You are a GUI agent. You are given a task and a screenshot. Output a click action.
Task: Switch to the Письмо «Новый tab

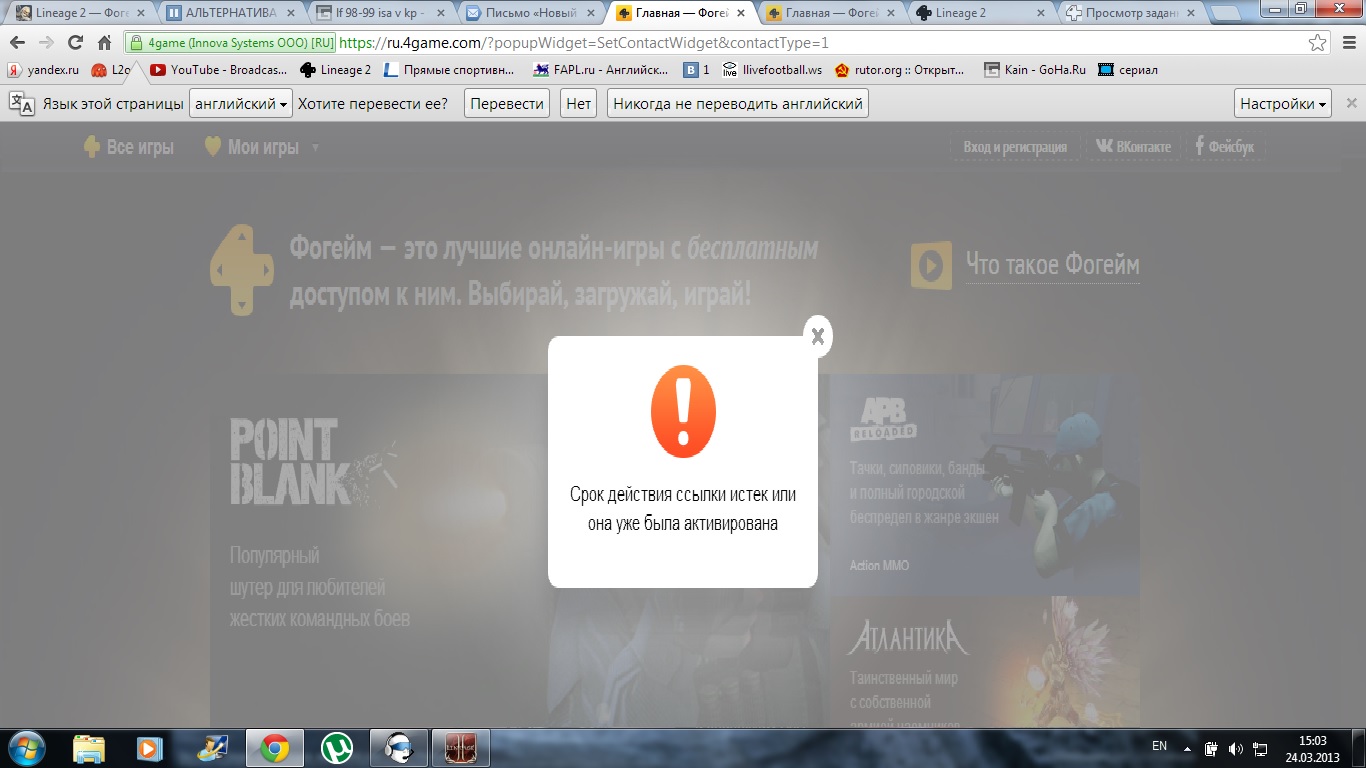pos(530,13)
